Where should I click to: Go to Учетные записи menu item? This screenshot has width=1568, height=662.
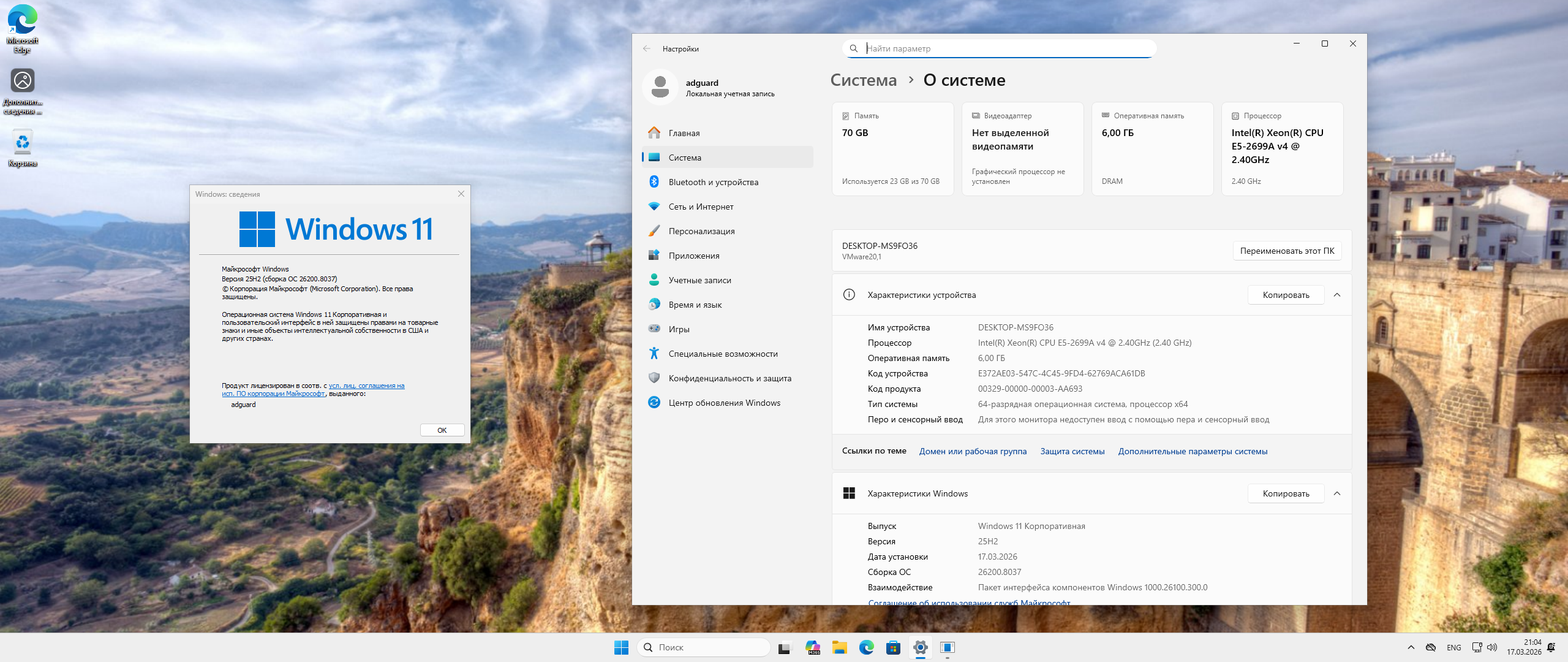tap(699, 280)
